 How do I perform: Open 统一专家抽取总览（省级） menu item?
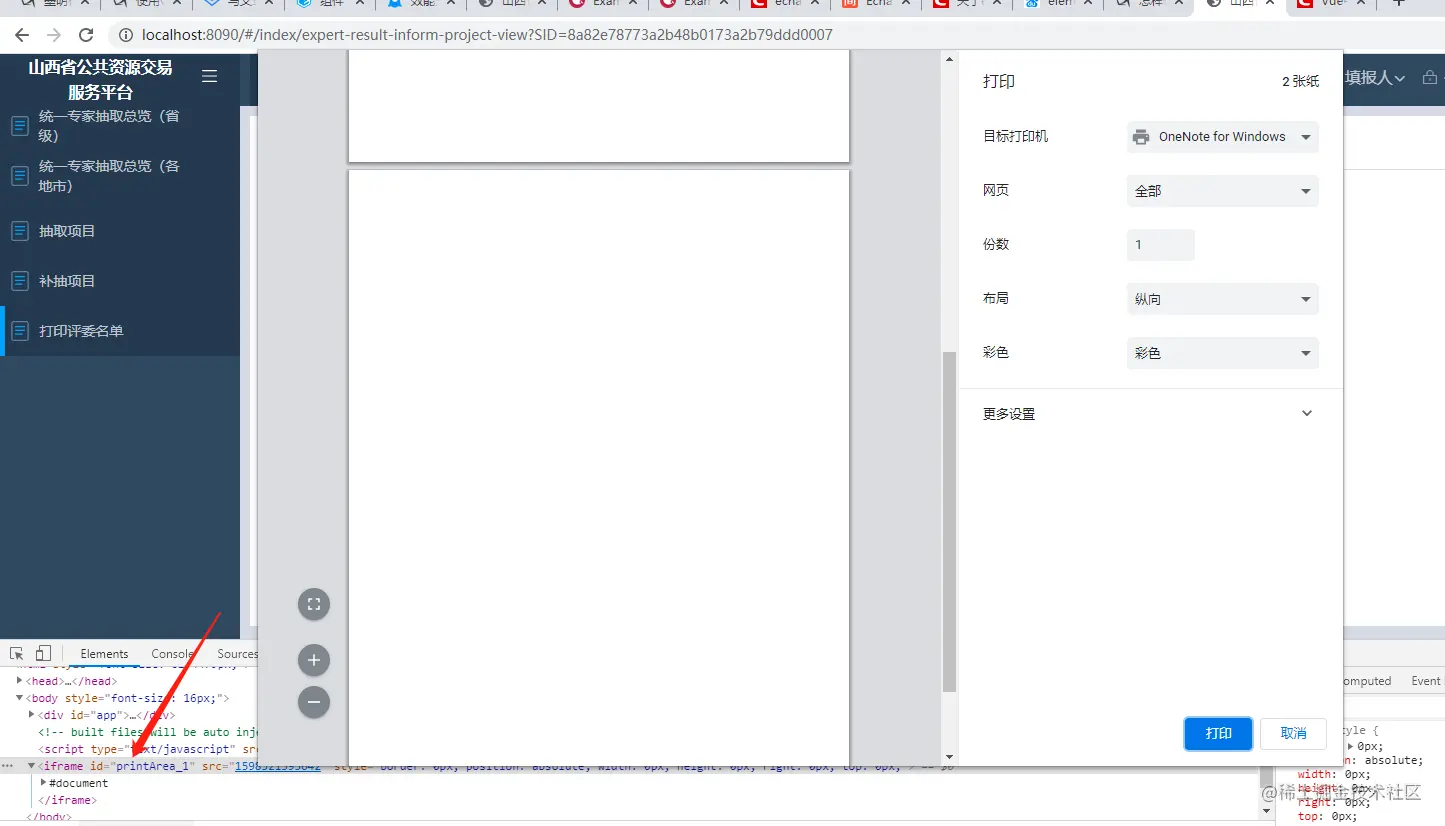click(120, 126)
